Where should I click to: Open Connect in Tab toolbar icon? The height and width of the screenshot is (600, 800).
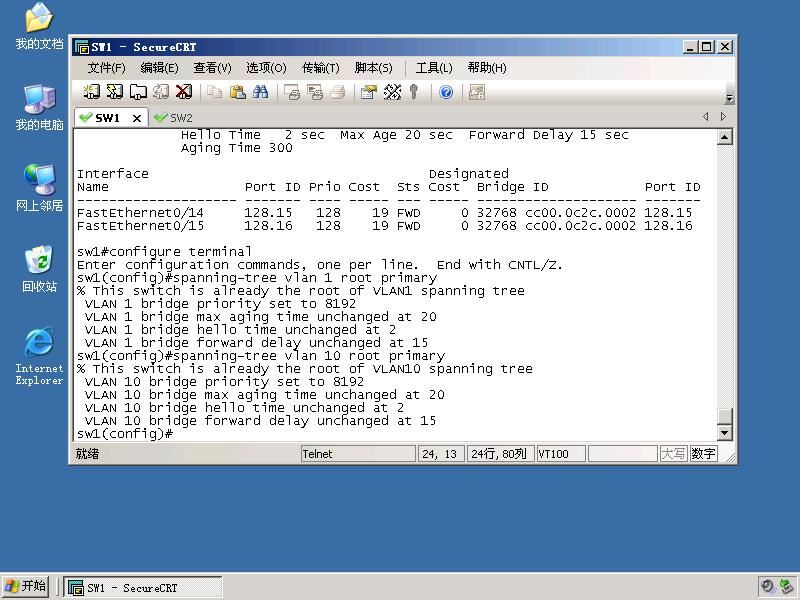pyautogui.click(x=138, y=92)
